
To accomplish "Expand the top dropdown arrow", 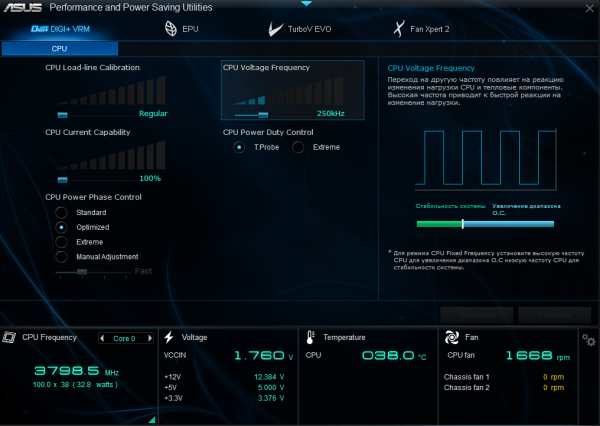I will point(307,3).
